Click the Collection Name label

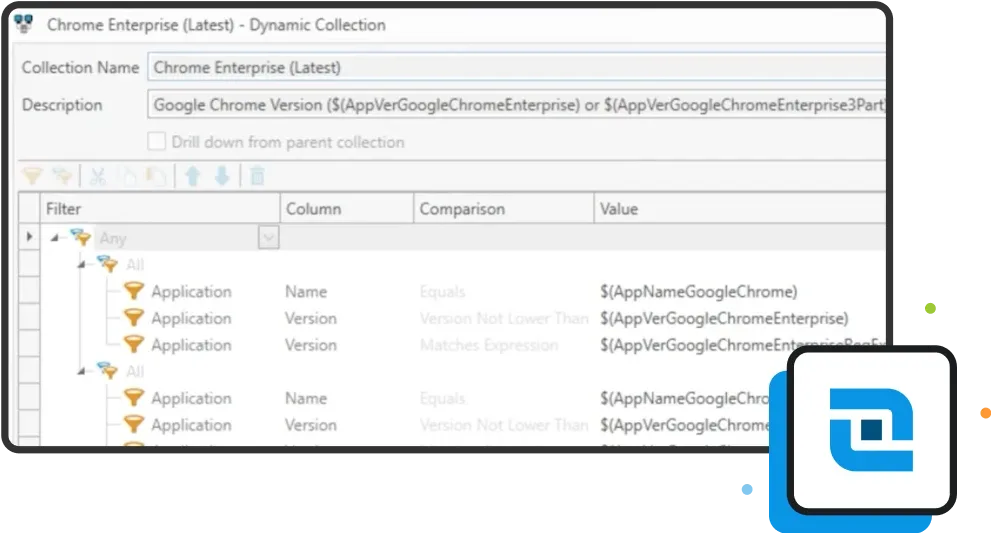pyautogui.click(x=80, y=67)
